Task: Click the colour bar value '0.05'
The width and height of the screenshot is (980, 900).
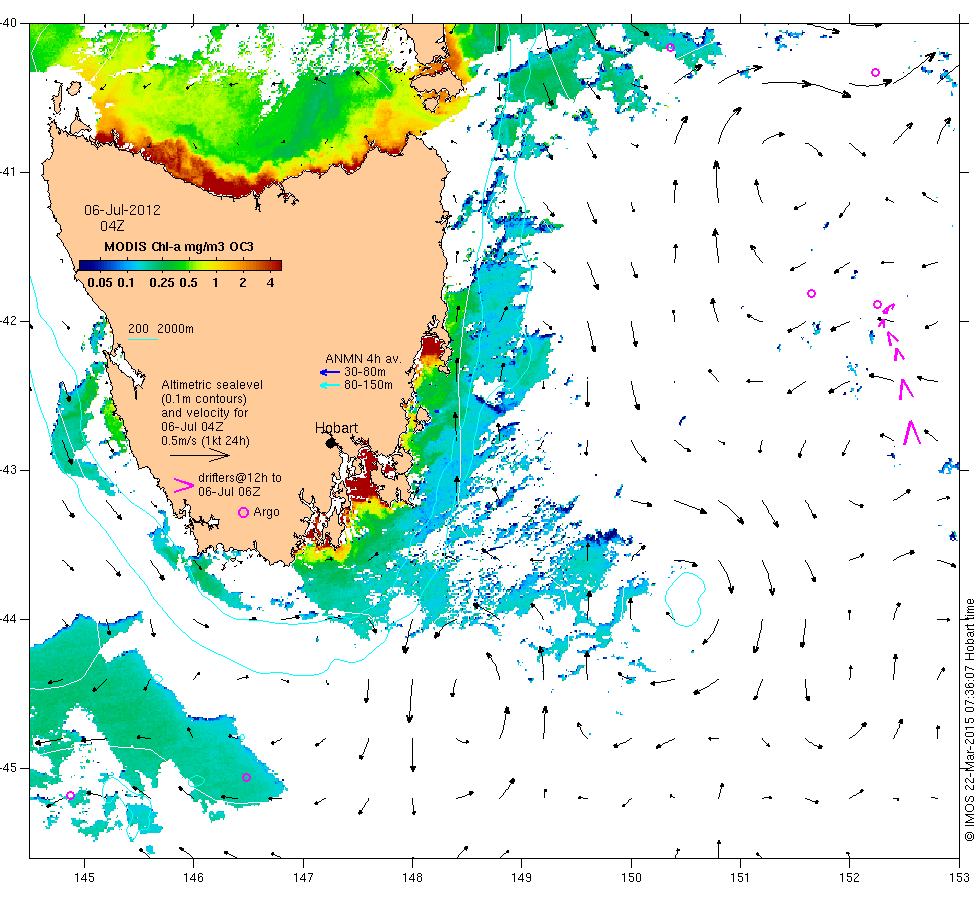Action: [100, 283]
